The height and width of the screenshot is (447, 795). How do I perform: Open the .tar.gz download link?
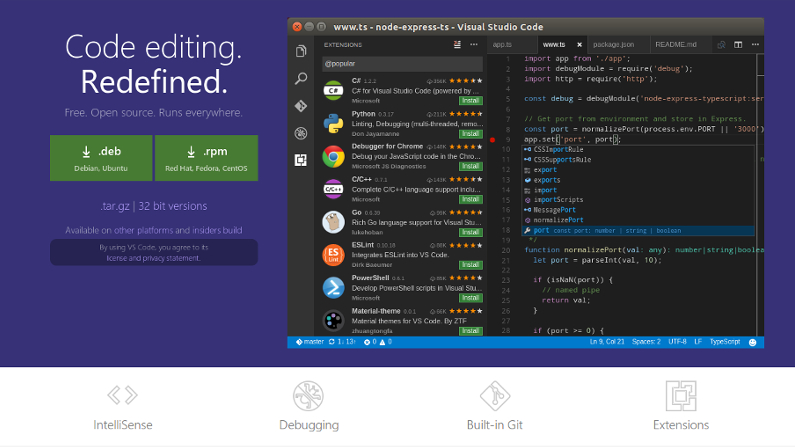click(115, 206)
